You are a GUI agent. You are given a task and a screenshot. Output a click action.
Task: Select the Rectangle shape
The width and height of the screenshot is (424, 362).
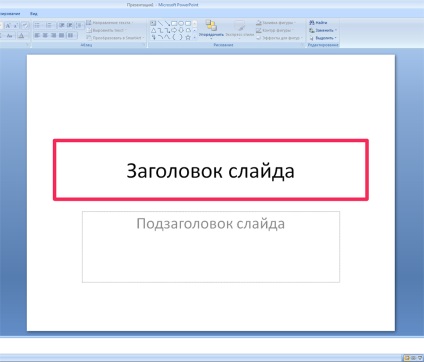(174, 23)
